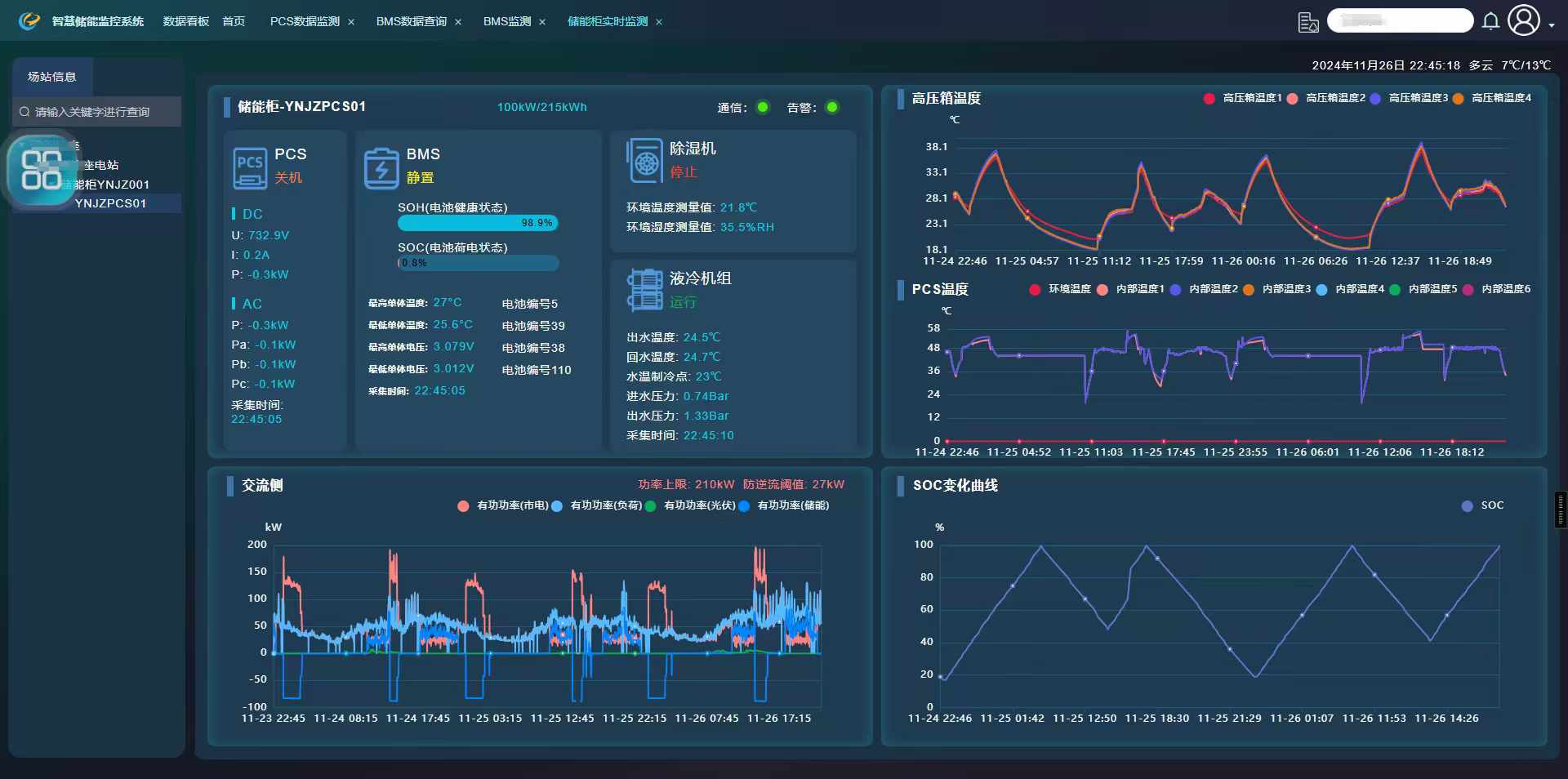Click the liquid cooling unit (液冷机组) icon
The image size is (1568, 779).
(x=644, y=290)
